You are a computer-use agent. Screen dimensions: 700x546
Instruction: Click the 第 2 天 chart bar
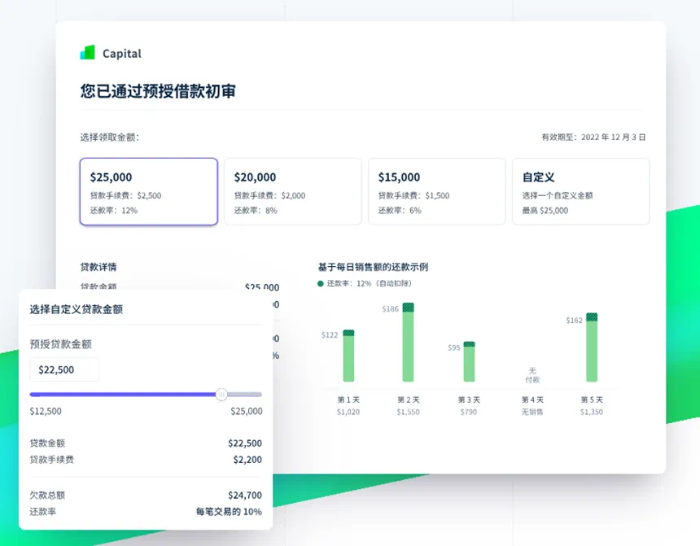tap(408, 342)
